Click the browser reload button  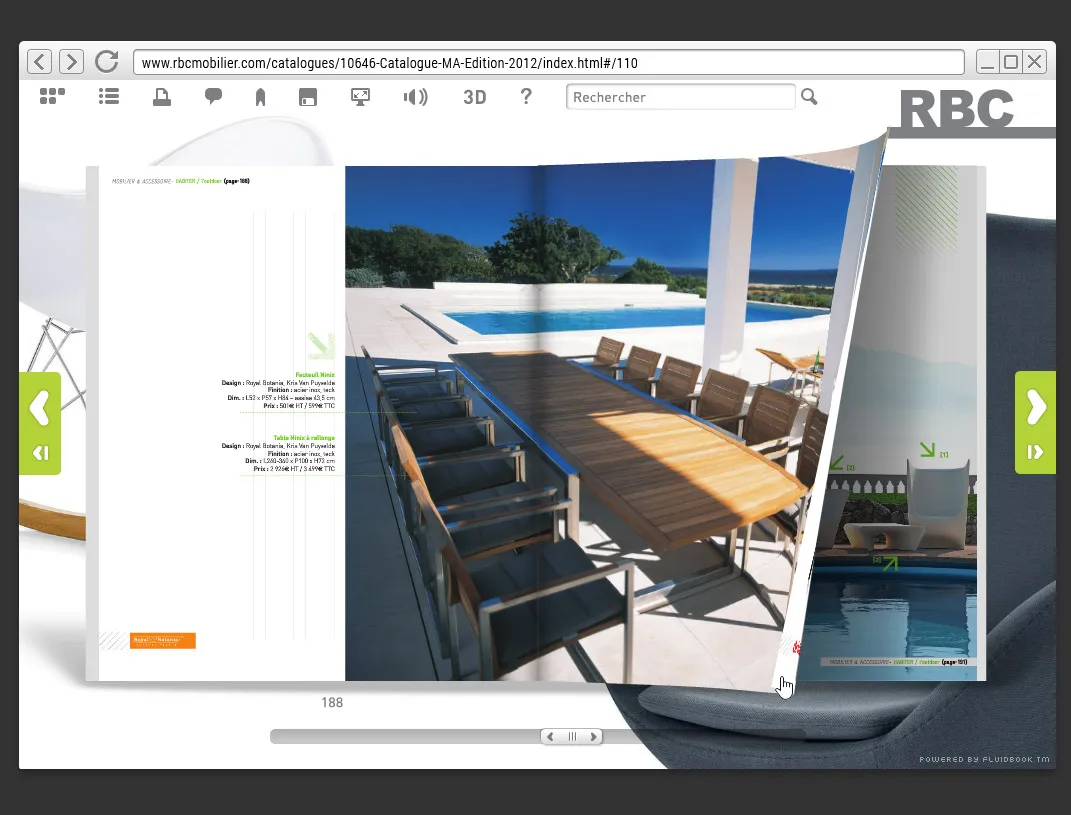pyautogui.click(x=106, y=62)
